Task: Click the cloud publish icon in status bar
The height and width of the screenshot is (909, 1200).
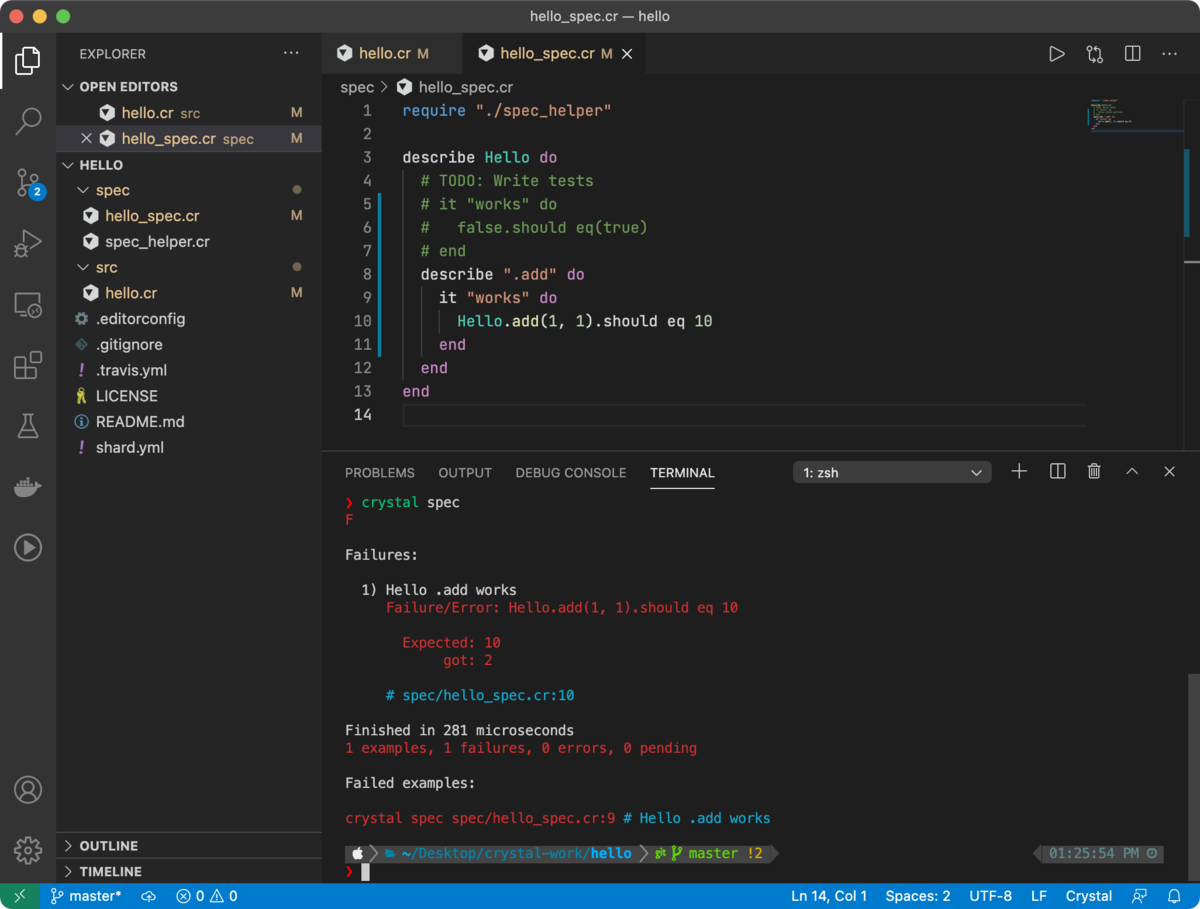Action: (148, 896)
